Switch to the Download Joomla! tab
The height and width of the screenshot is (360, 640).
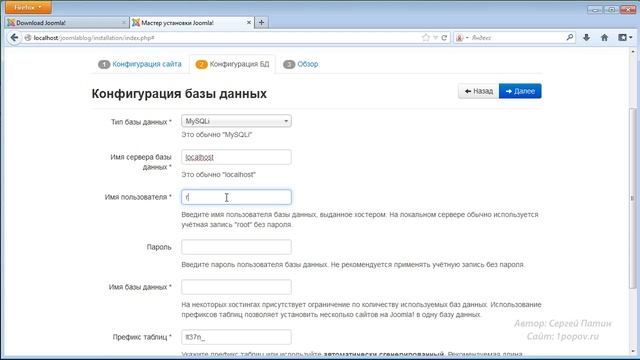pos(67,23)
